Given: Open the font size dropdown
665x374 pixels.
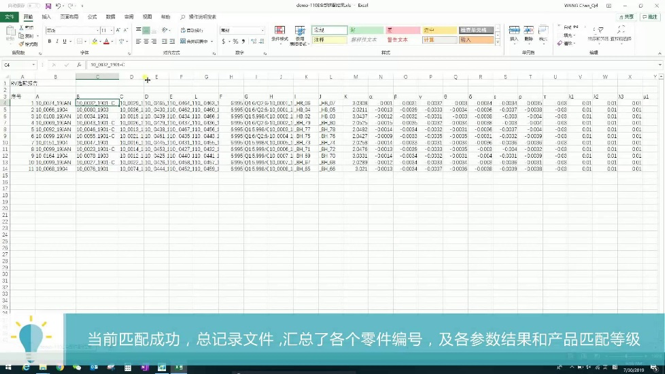Looking at the screenshot, I should [112, 31].
